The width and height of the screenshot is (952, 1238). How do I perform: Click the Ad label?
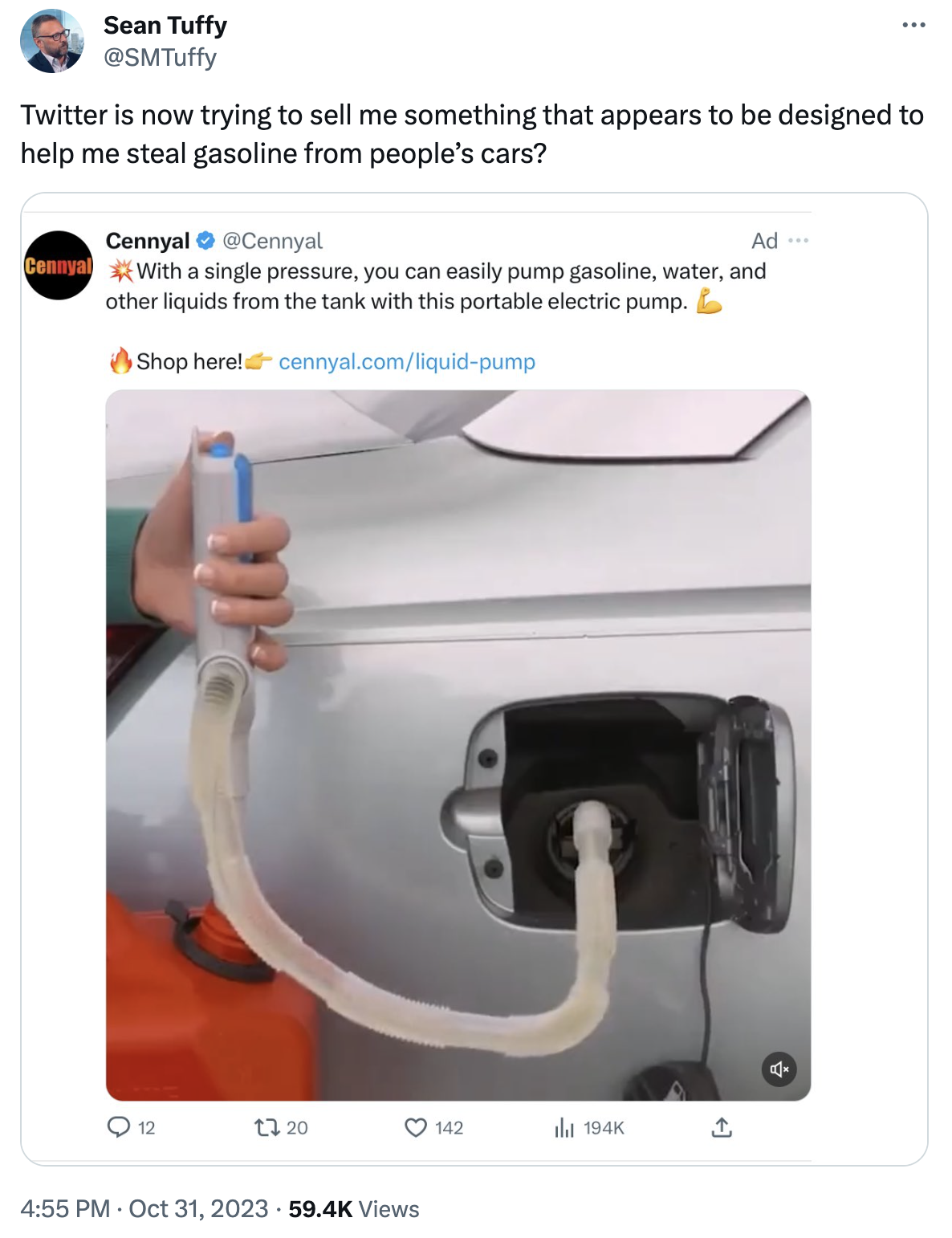click(764, 241)
